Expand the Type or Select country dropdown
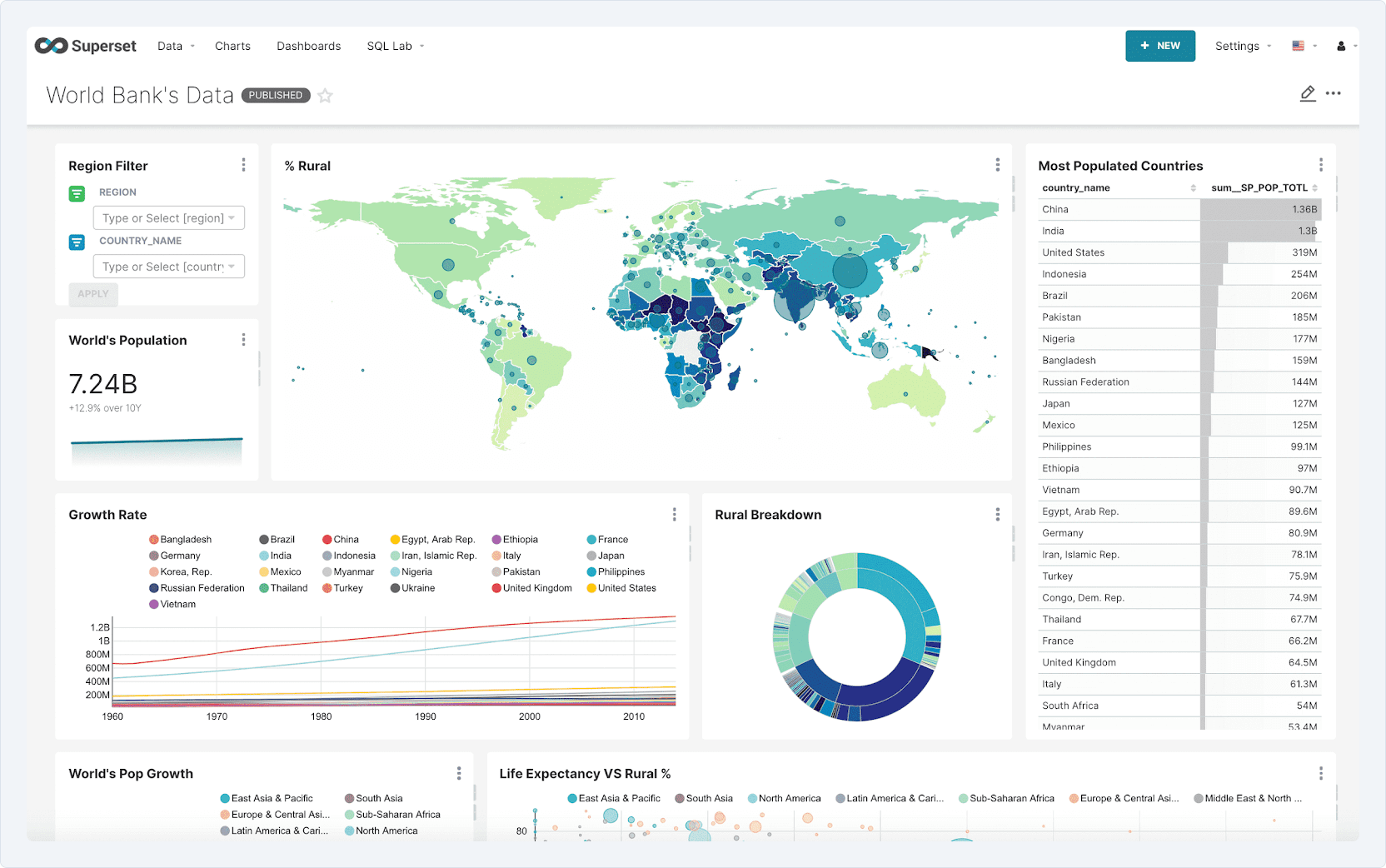The image size is (1386, 868). pyautogui.click(x=168, y=266)
